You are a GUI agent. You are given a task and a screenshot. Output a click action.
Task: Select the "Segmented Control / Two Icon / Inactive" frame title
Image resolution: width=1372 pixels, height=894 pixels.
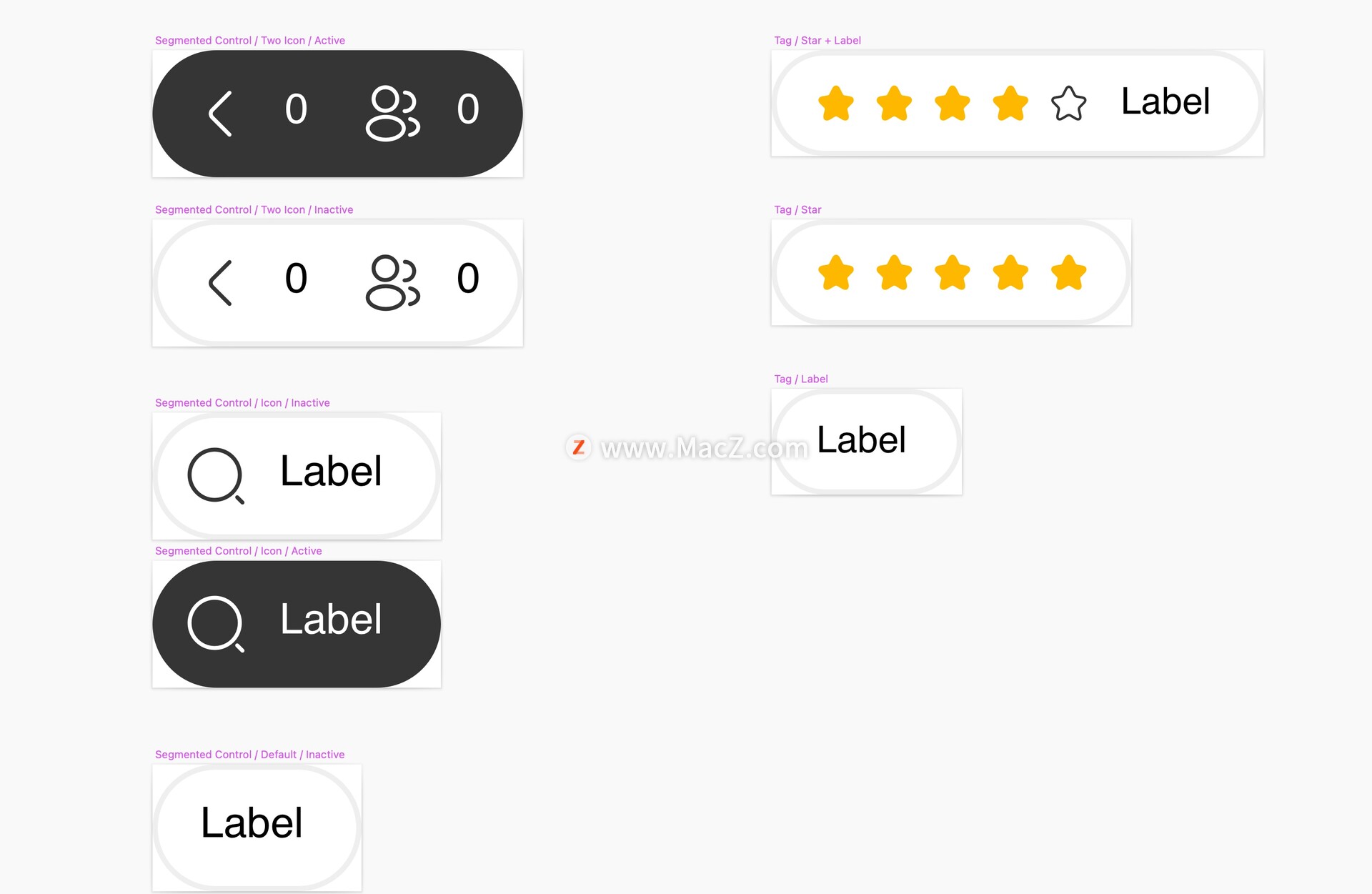click(254, 210)
